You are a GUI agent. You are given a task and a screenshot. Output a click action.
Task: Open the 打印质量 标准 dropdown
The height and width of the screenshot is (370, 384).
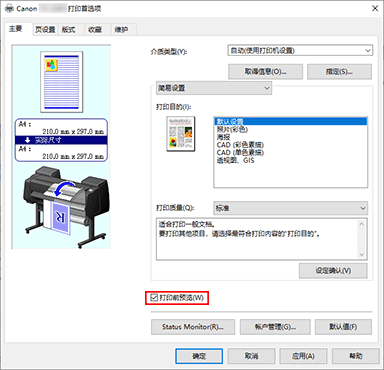tap(290, 208)
